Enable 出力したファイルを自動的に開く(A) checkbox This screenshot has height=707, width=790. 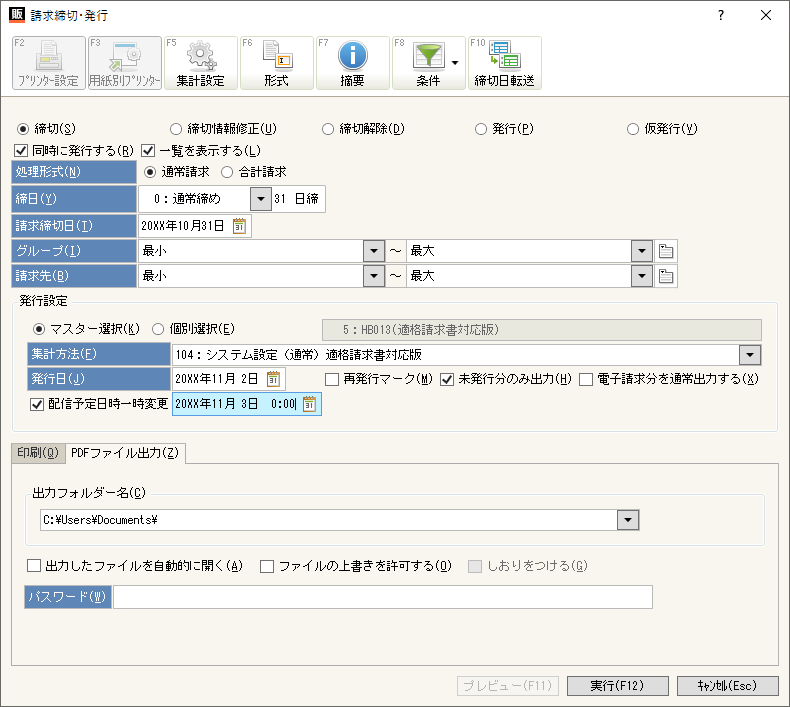34,566
